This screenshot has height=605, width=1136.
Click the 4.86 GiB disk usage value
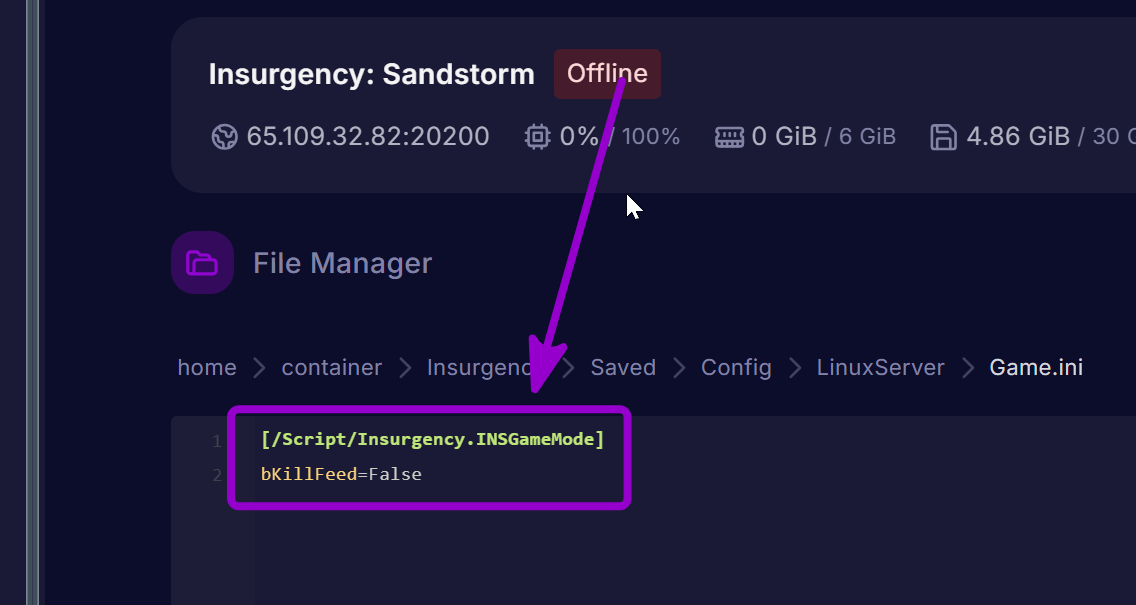(1018, 136)
